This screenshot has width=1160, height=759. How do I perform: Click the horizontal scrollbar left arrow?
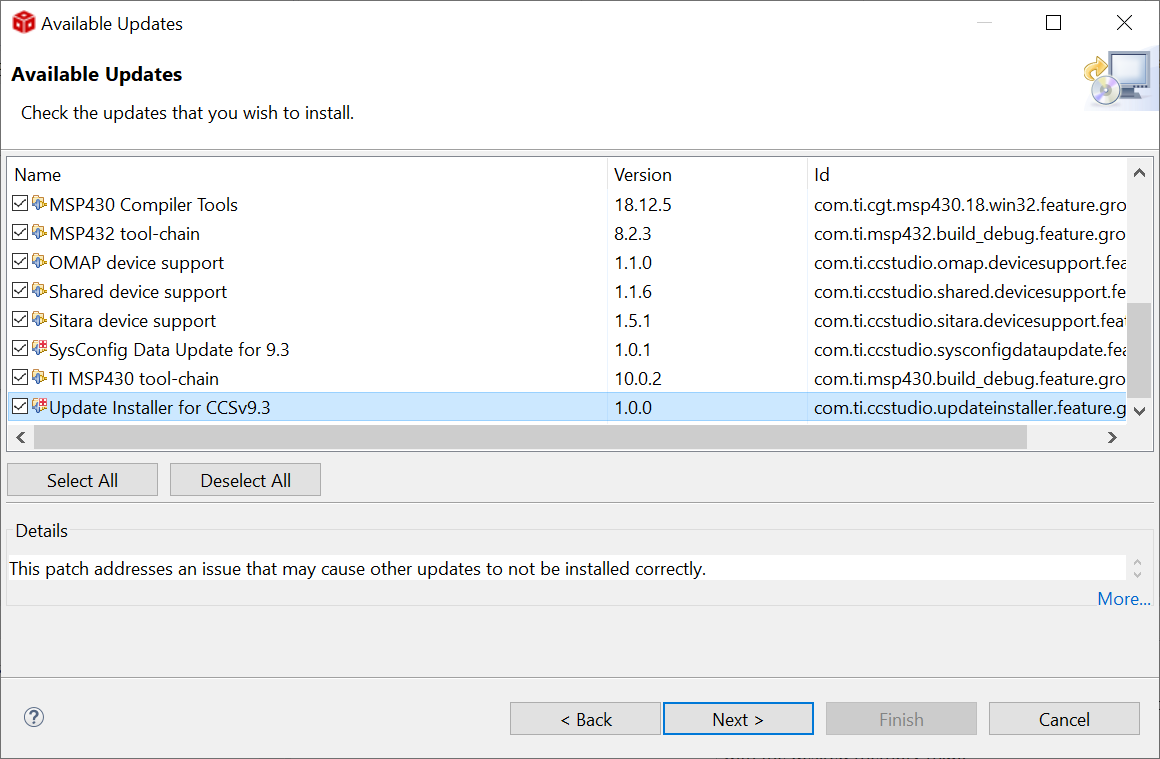coord(21,437)
